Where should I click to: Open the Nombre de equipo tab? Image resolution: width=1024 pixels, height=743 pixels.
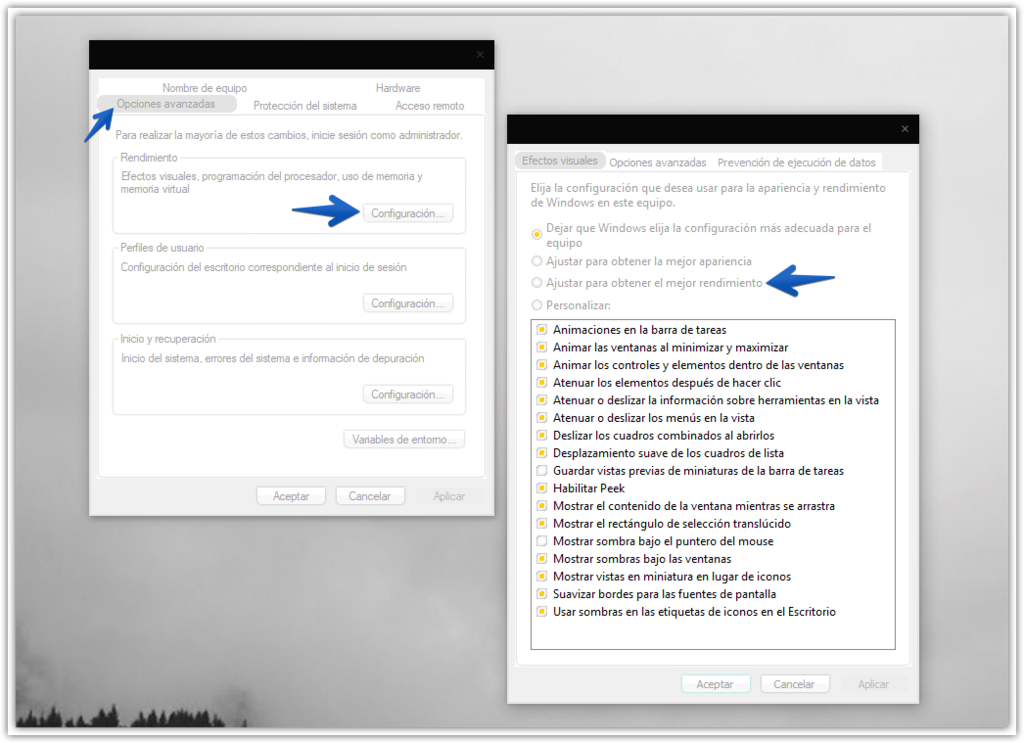[x=204, y=87]
